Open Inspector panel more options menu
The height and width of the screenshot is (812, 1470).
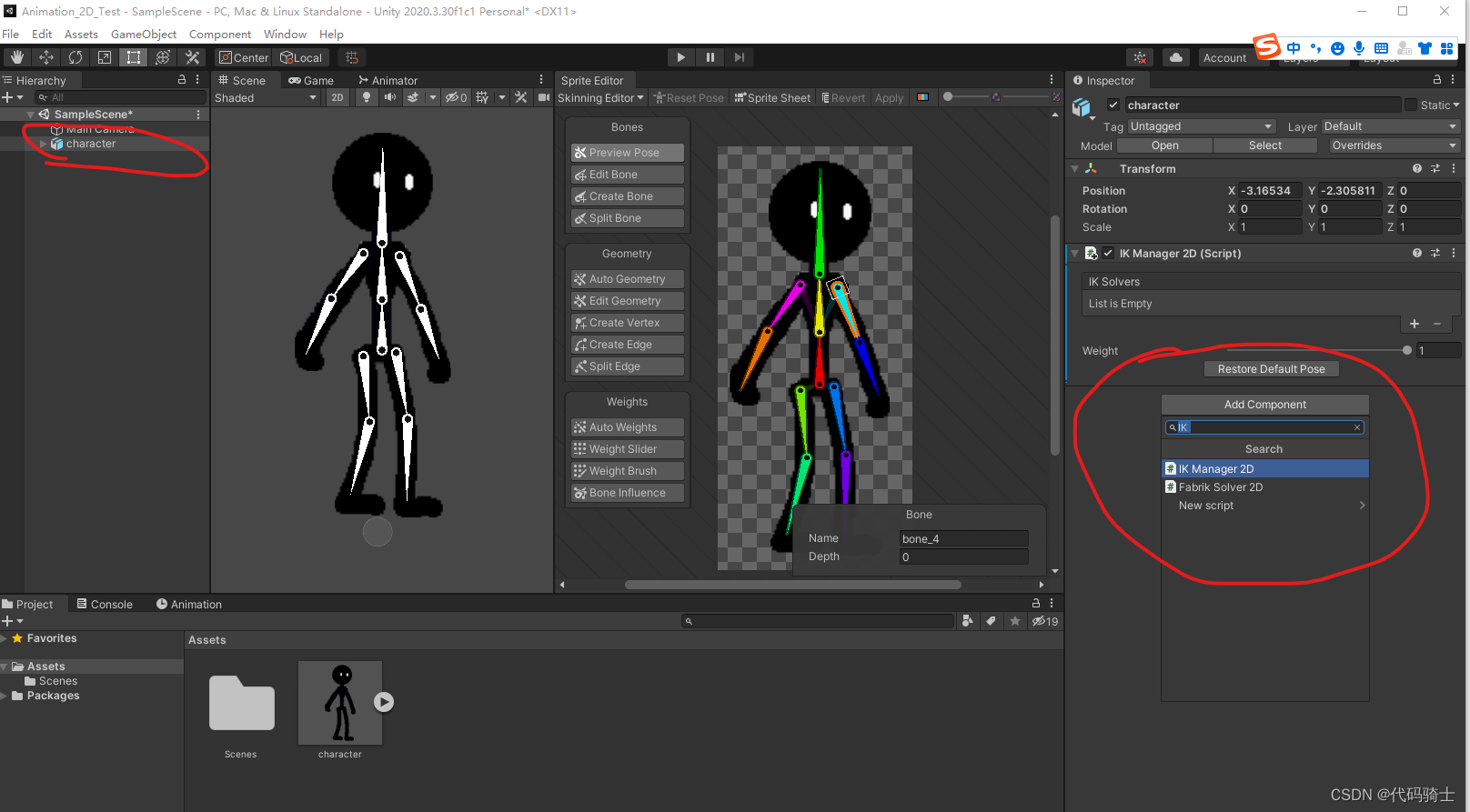[1453, 80]
